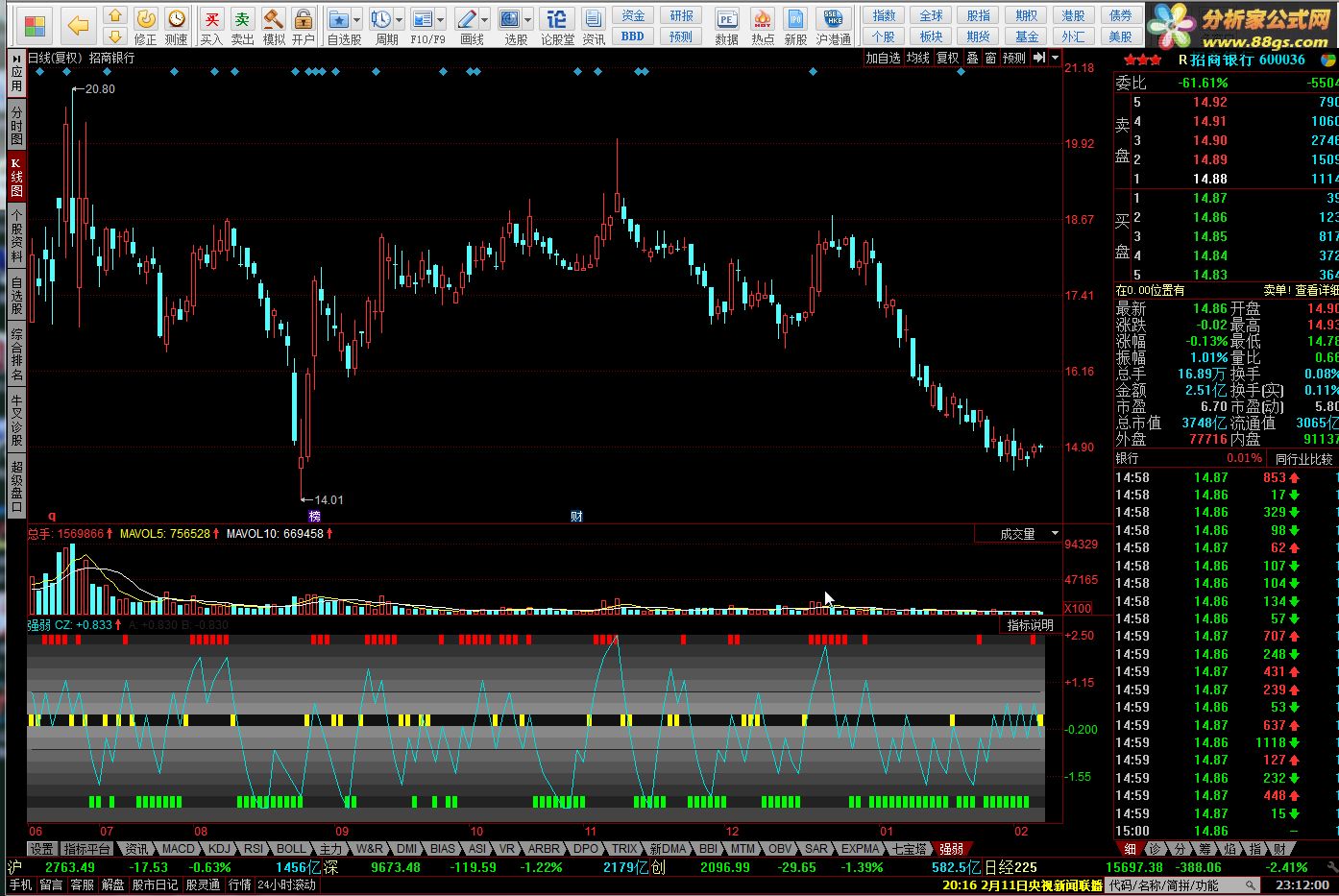Click the 港股 Hong Kong stocks button

(x=1074, y=15)
